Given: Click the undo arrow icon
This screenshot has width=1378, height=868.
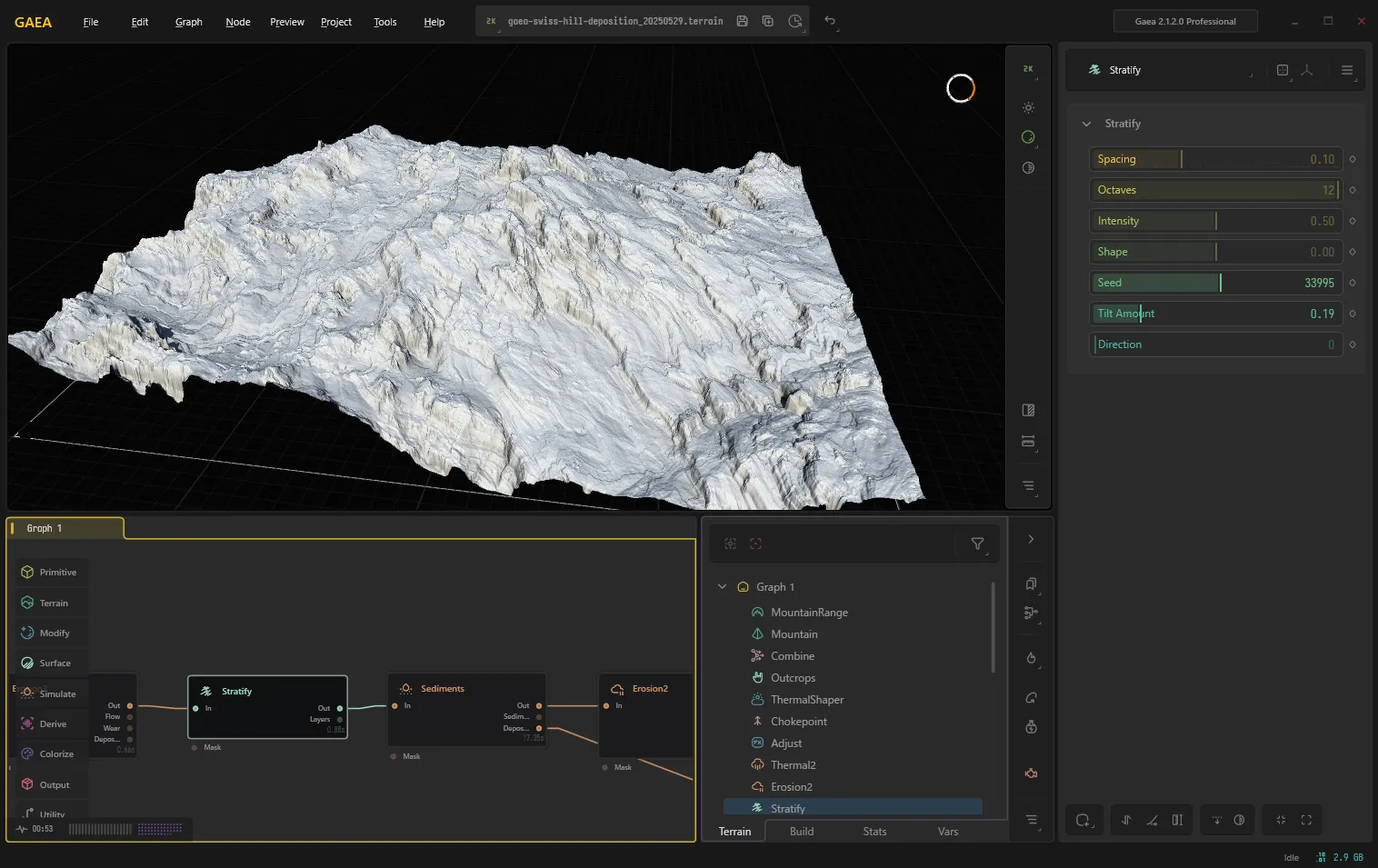Looking at the screenshot, I should (x=829, y=21).
